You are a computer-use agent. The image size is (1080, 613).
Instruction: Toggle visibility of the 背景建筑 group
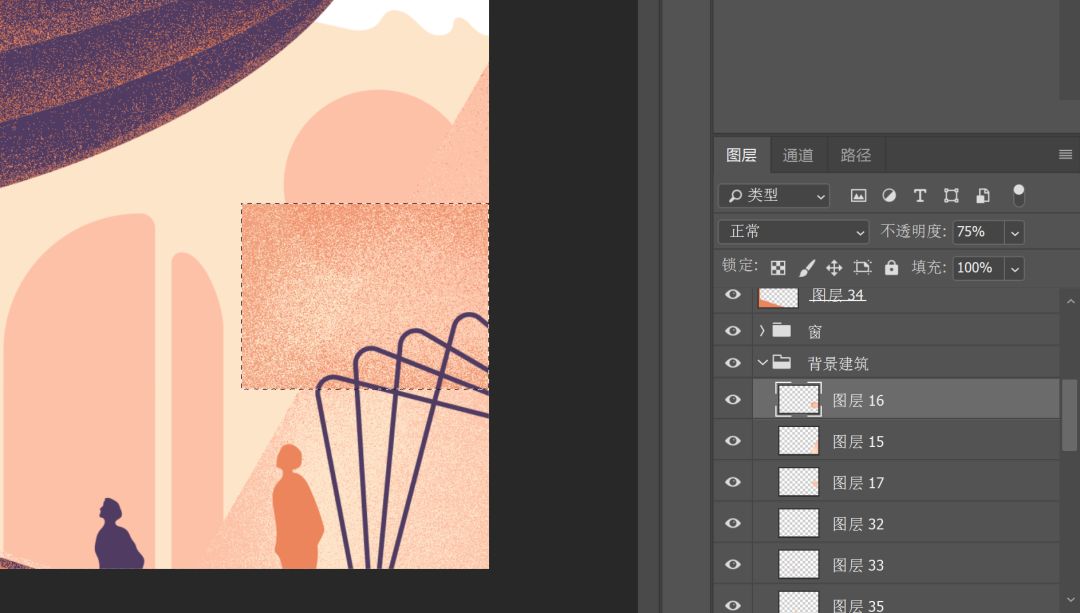(733, 363)
